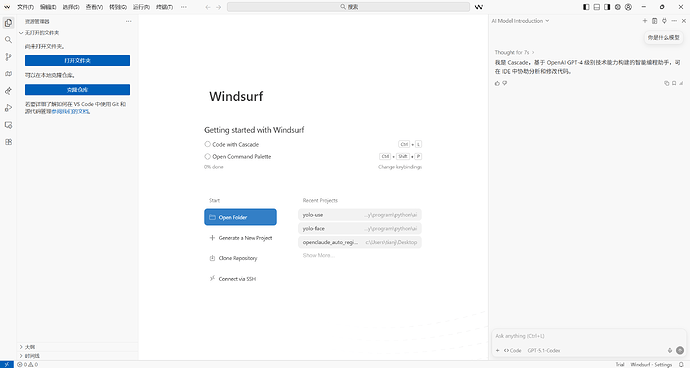Click the voice input microphone icon
Screen dimensions: 690x368
tap(670, 350)
